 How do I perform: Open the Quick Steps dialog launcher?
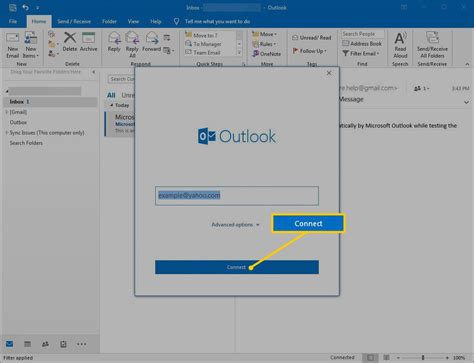click(x=243, y=64)
